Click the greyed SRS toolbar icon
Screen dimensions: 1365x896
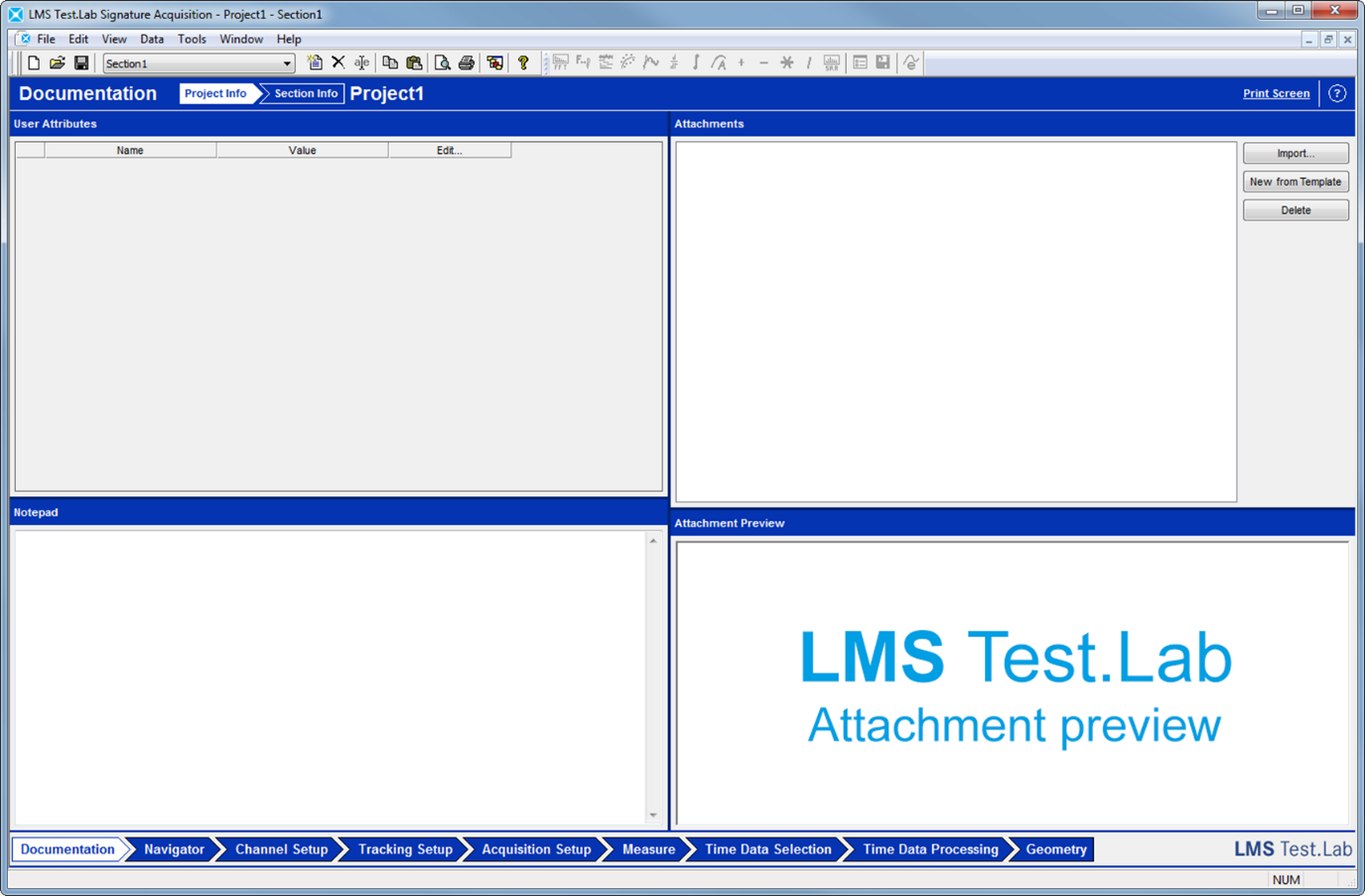point(832,63)
